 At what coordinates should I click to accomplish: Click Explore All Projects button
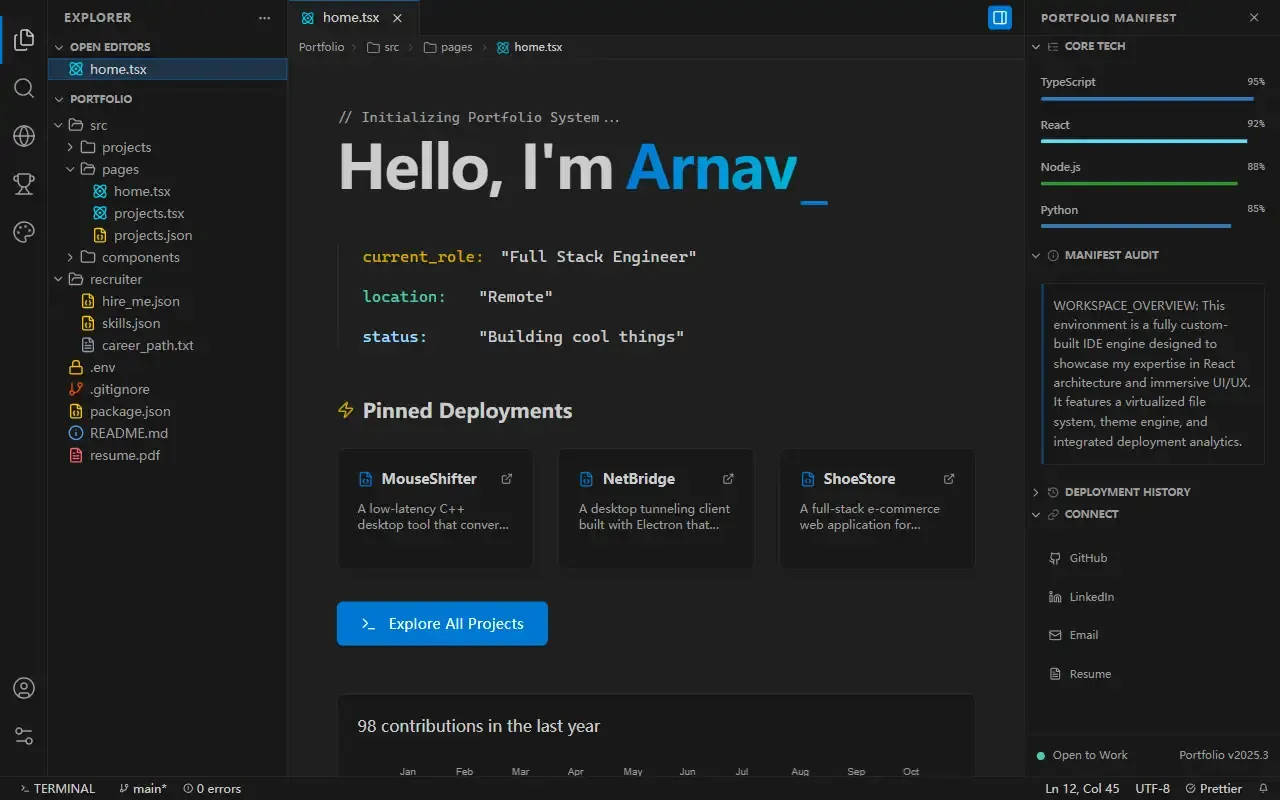pyautogui.click(x=442, y=624)
